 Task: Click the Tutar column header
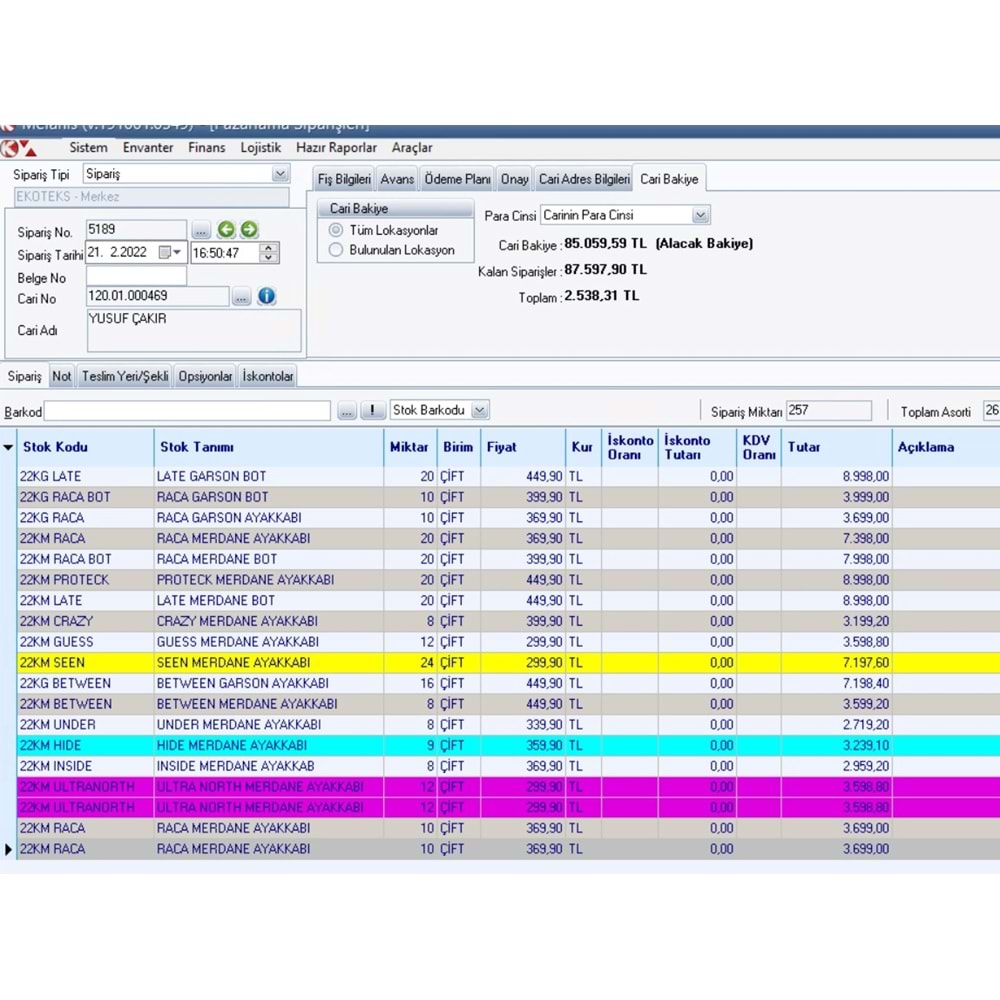[x=836, y=448]
